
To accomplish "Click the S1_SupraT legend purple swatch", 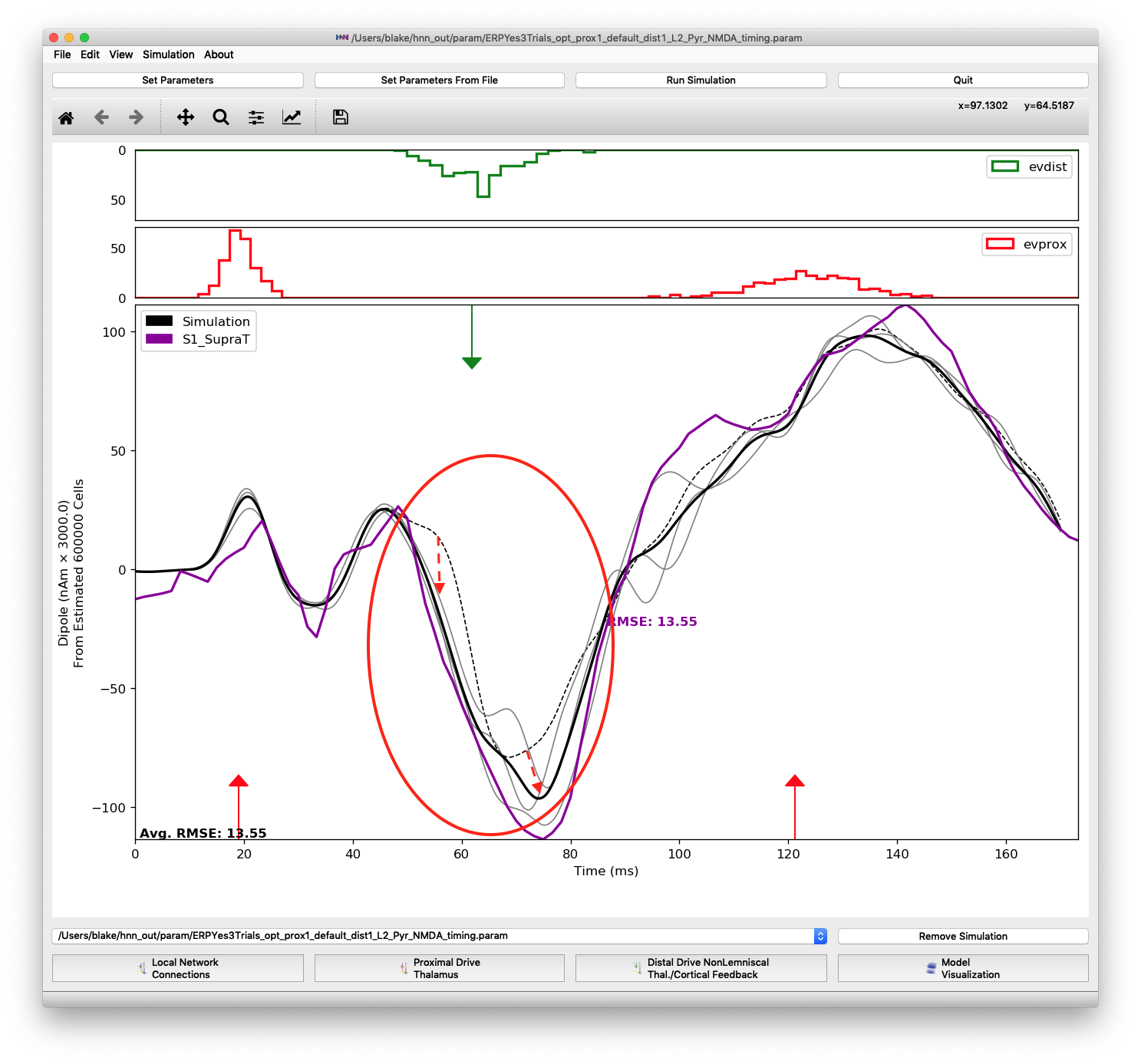I will [x=159, y=339].
